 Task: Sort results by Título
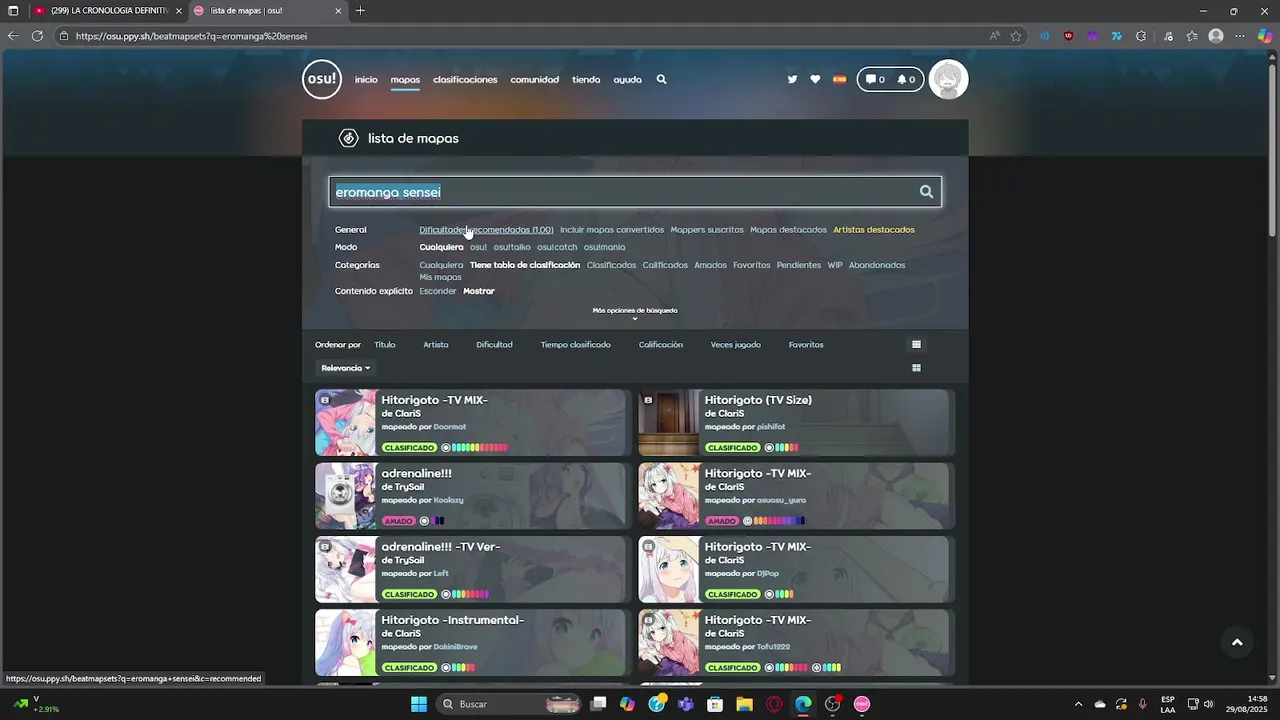click(x=385, y=344)
